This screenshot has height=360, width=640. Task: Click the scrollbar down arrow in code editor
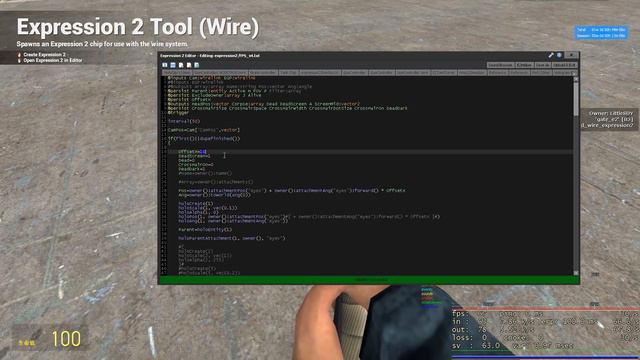pos(576,273)
